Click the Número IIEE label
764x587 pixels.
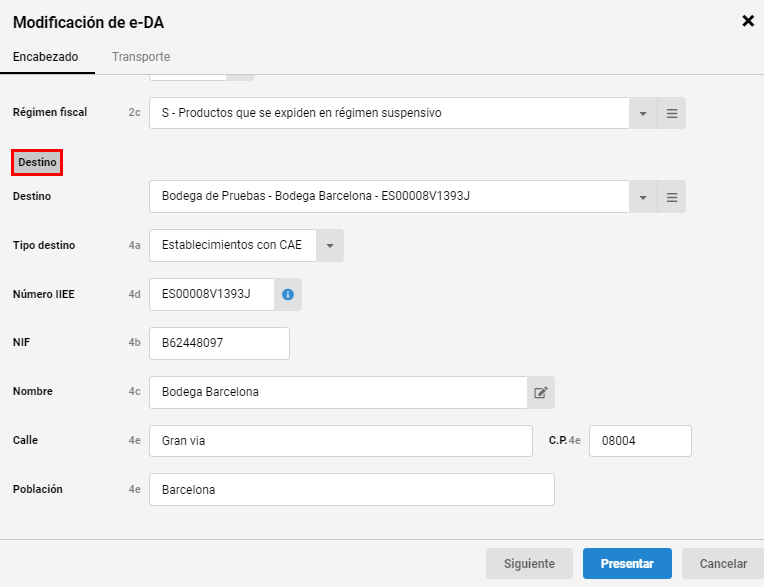pos(43,294)
